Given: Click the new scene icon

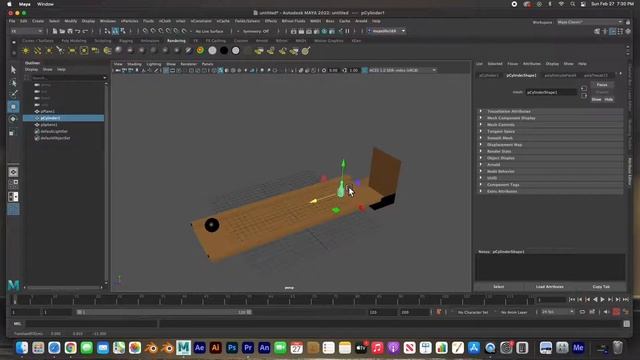Looking at the screenshot, I should coord(55,31).
